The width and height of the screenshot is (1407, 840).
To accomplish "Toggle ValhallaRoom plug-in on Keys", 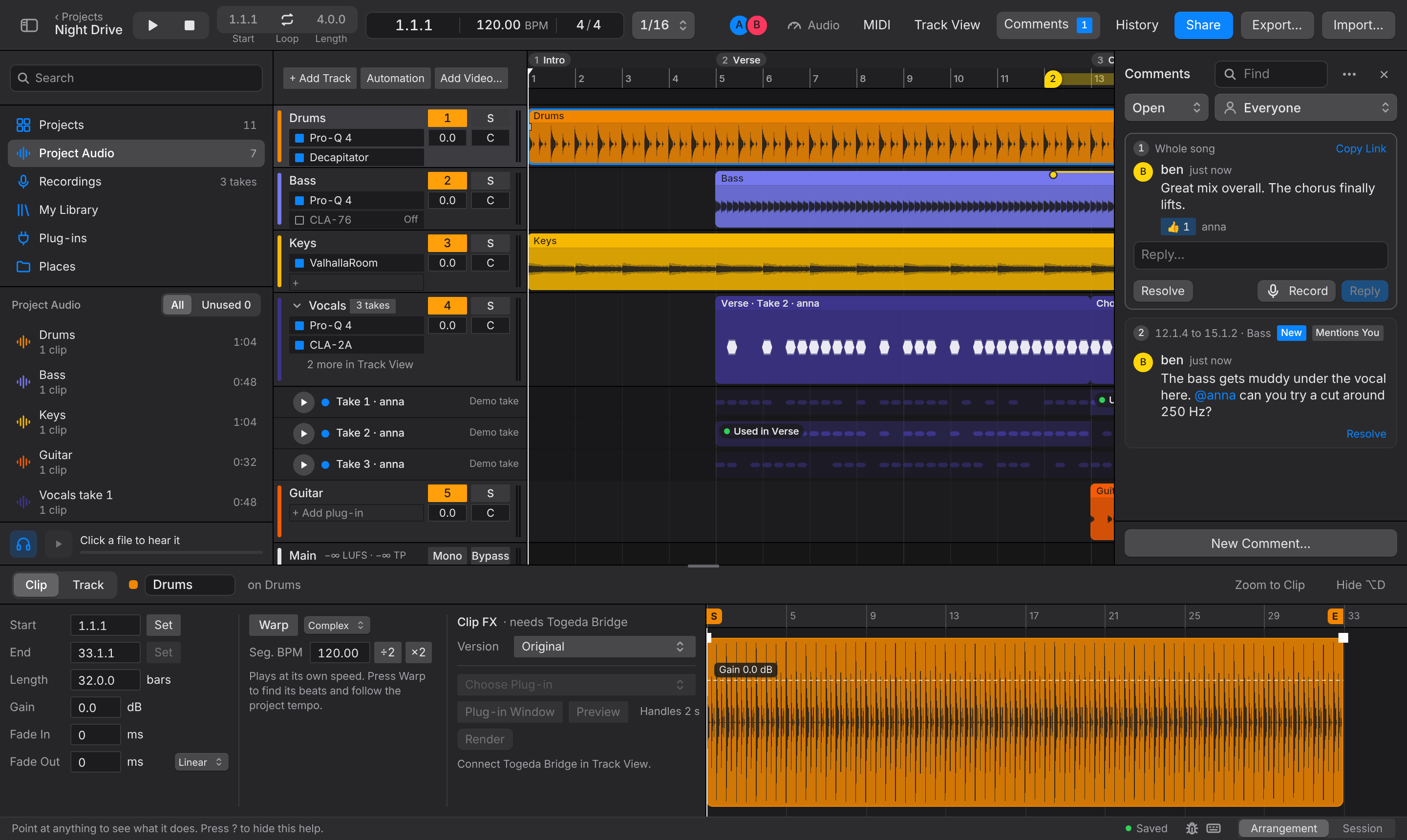I will click(x=299, y=263).
